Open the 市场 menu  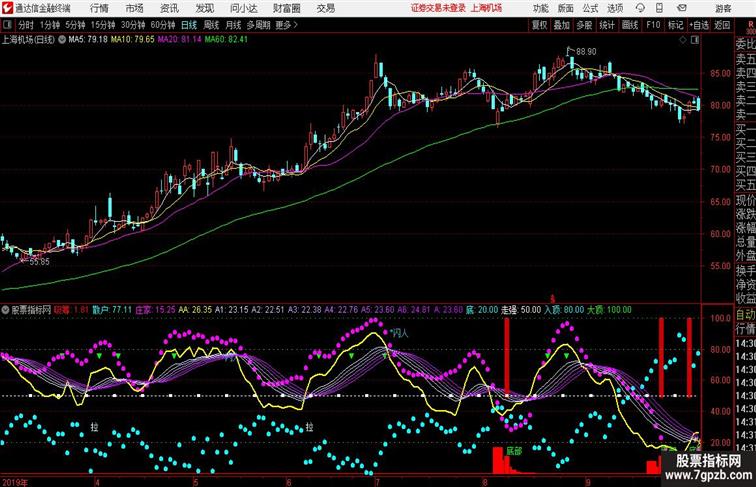pyautogui.click(x=135, y=8)
